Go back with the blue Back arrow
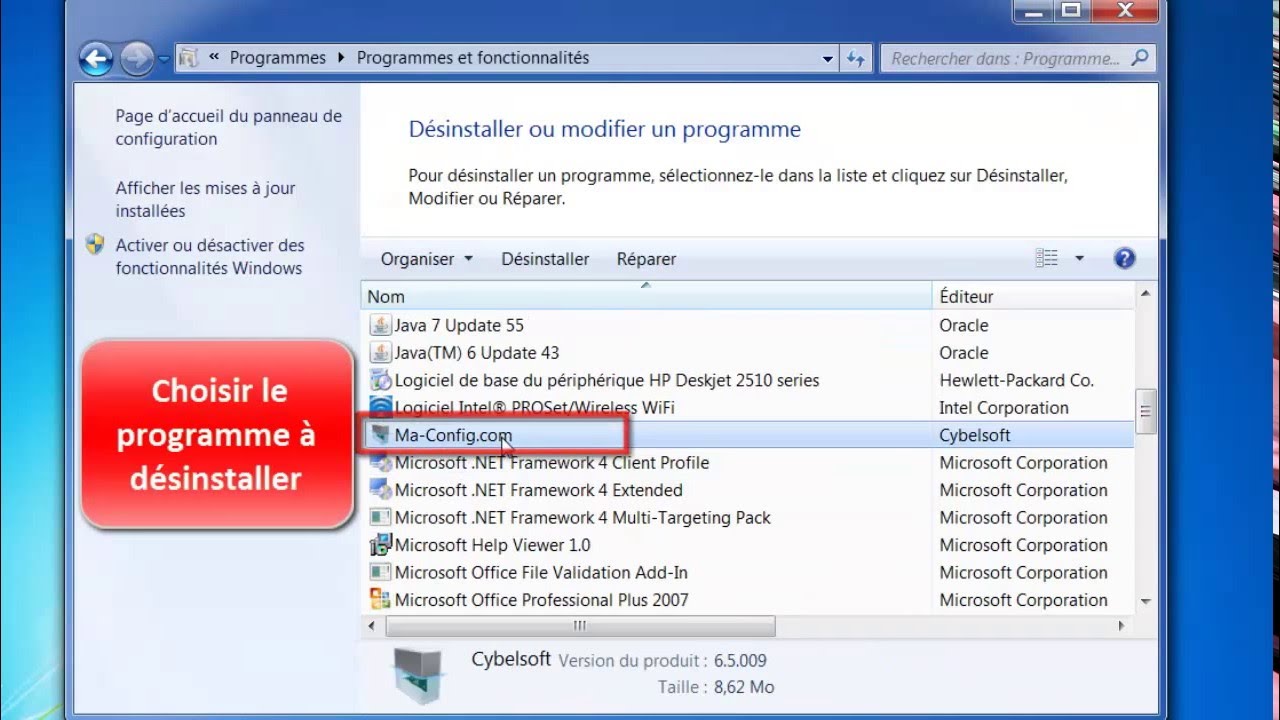 click(x=96, y=59)
